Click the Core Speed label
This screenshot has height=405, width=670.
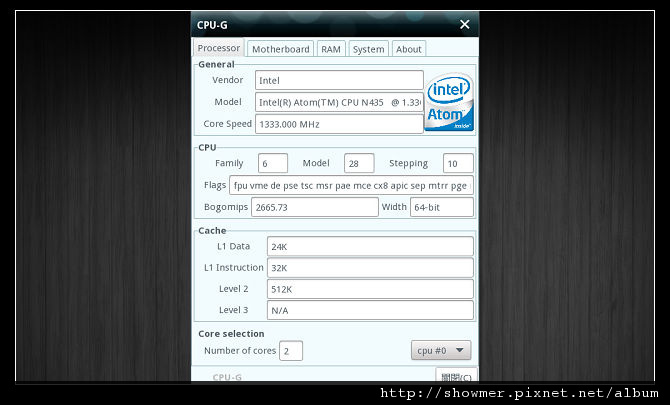228,124
